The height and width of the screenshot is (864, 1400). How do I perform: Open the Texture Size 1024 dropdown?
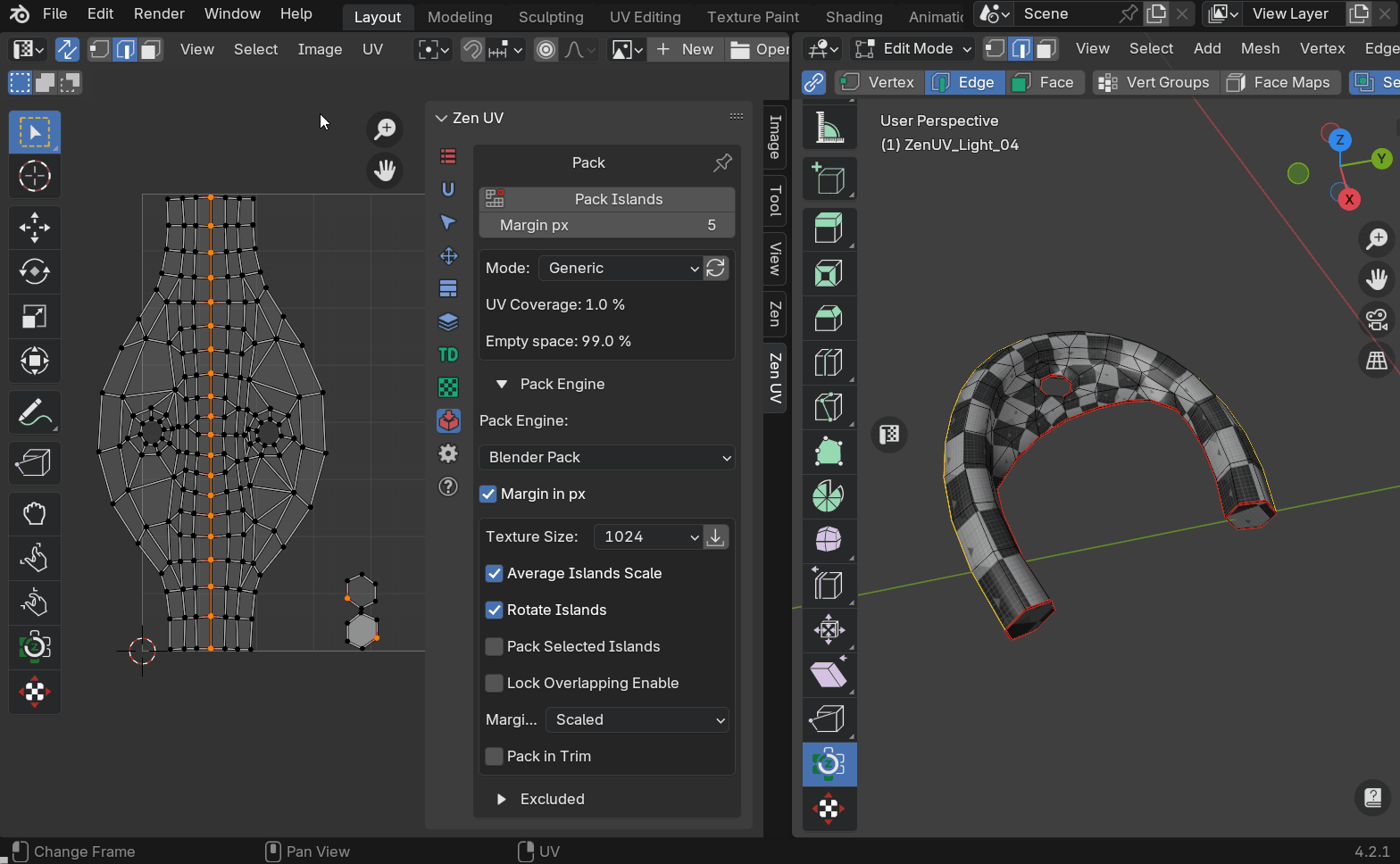click(648, 536)
